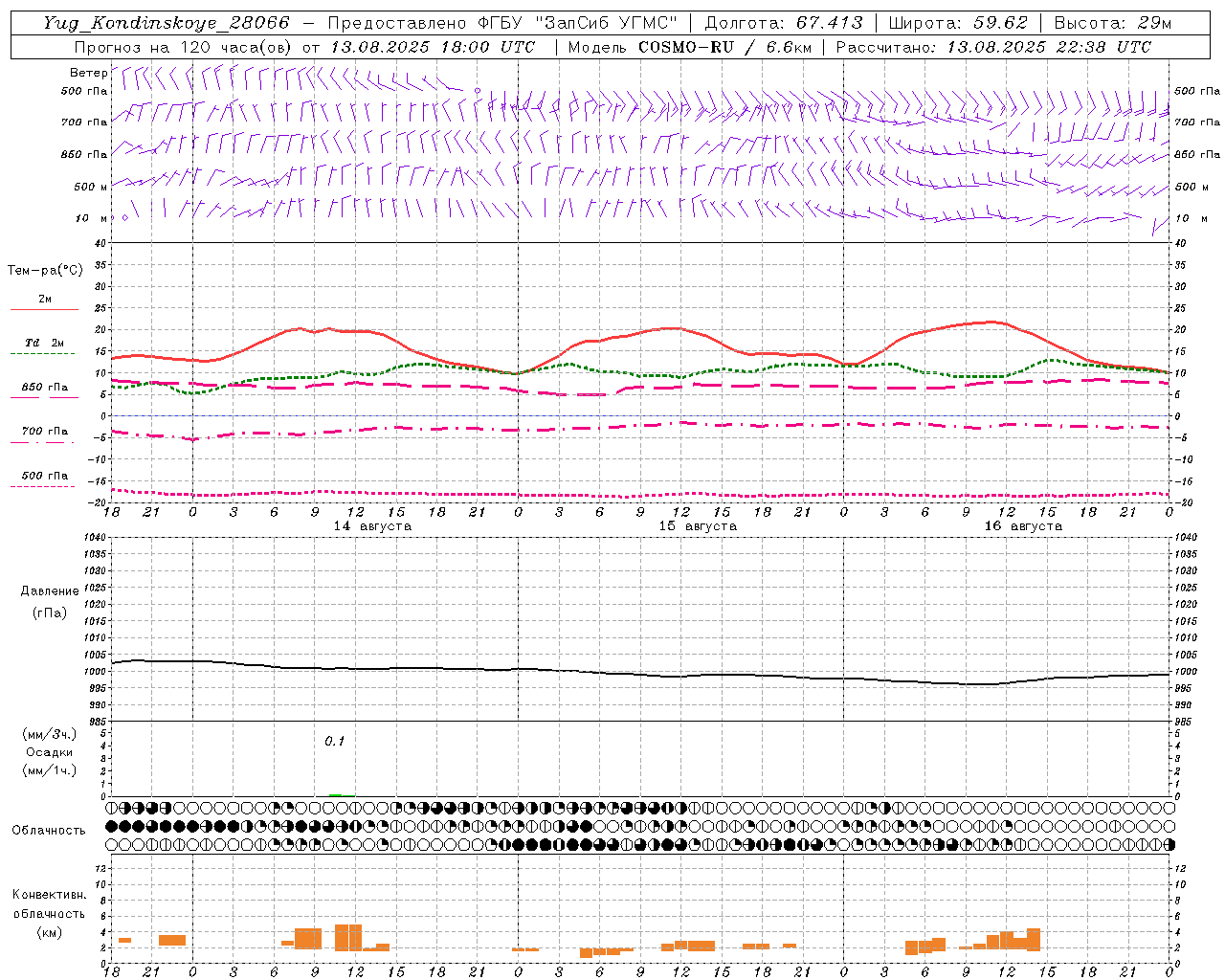Screen dimensions: 1225x980
Task: Select the Облачность cloud cover label
Action: coord(49,831)
